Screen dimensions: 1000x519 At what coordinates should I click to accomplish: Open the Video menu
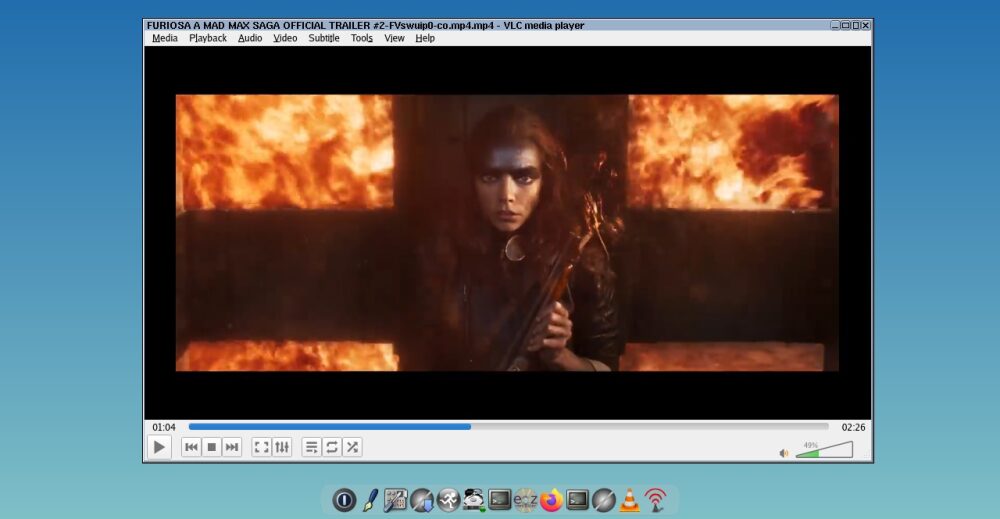pos(285,38)
